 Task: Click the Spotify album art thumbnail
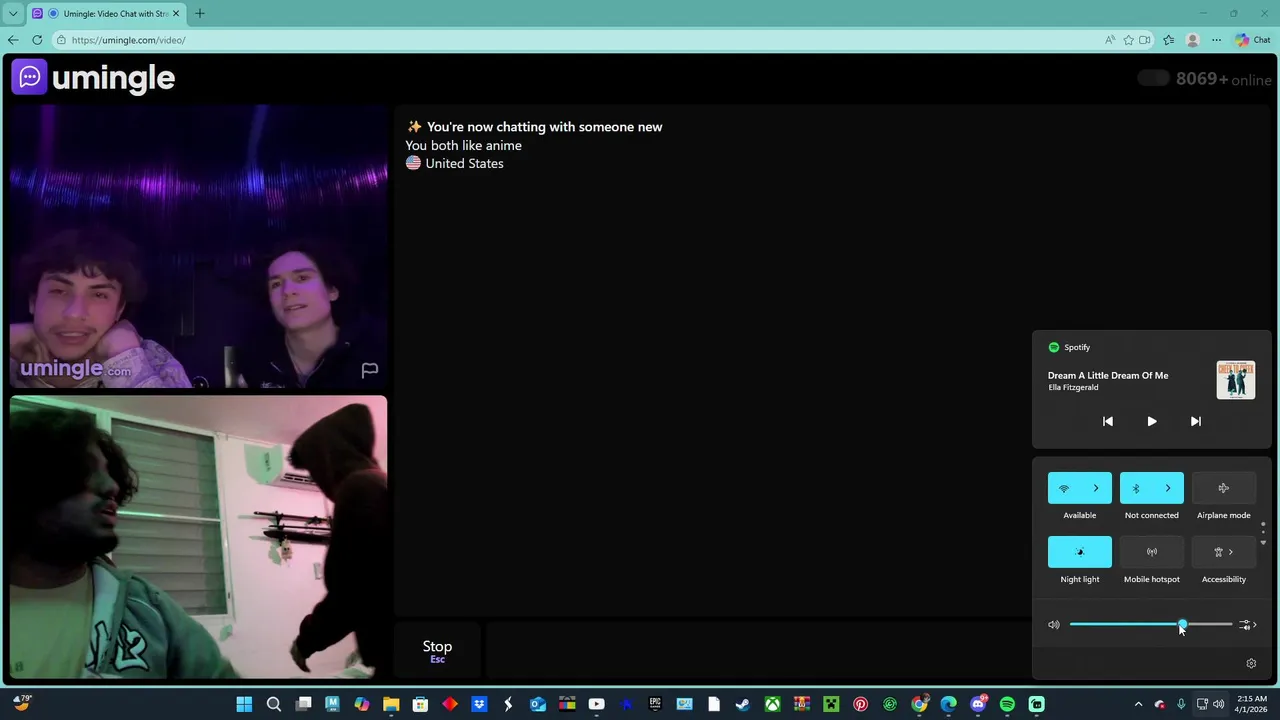[1236, 380]
